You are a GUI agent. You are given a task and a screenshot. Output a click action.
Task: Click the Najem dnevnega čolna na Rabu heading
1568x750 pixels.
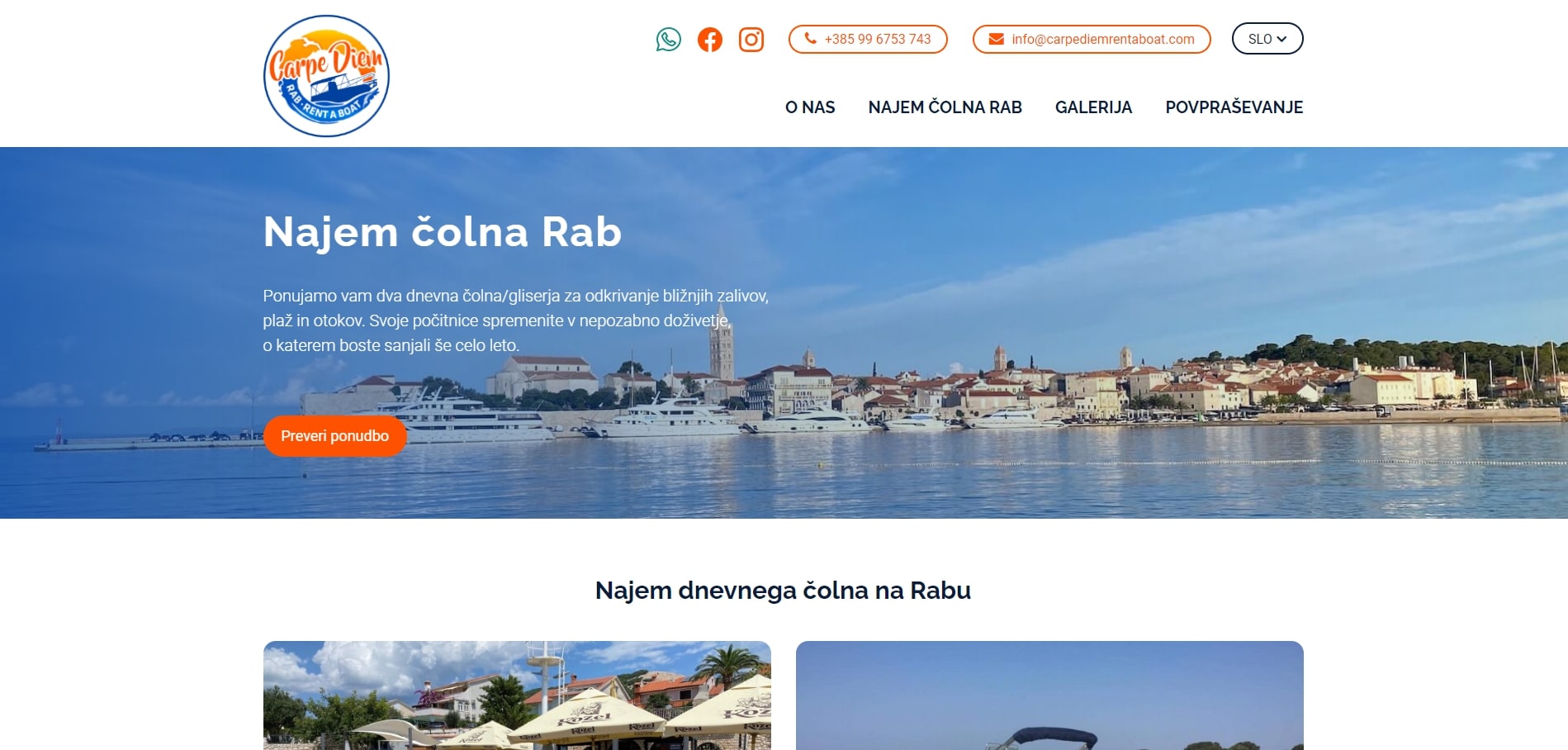[x=783, y=591]
